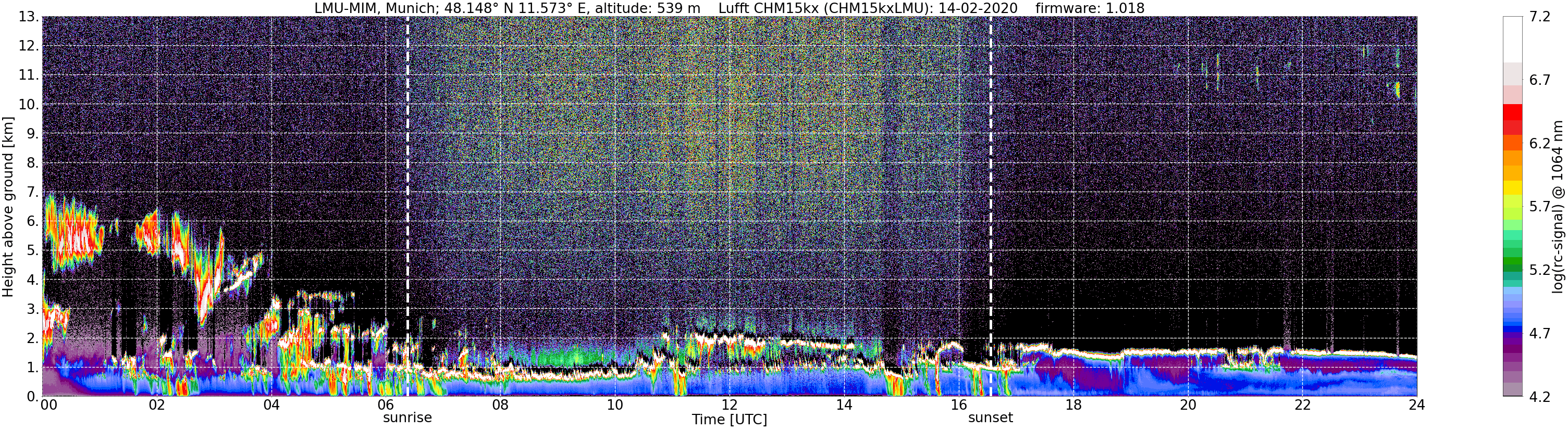Click the colorbar tick label '6.2'
The height and width of the screenshot is (430, 1568).
click(x=1540, y=144)
